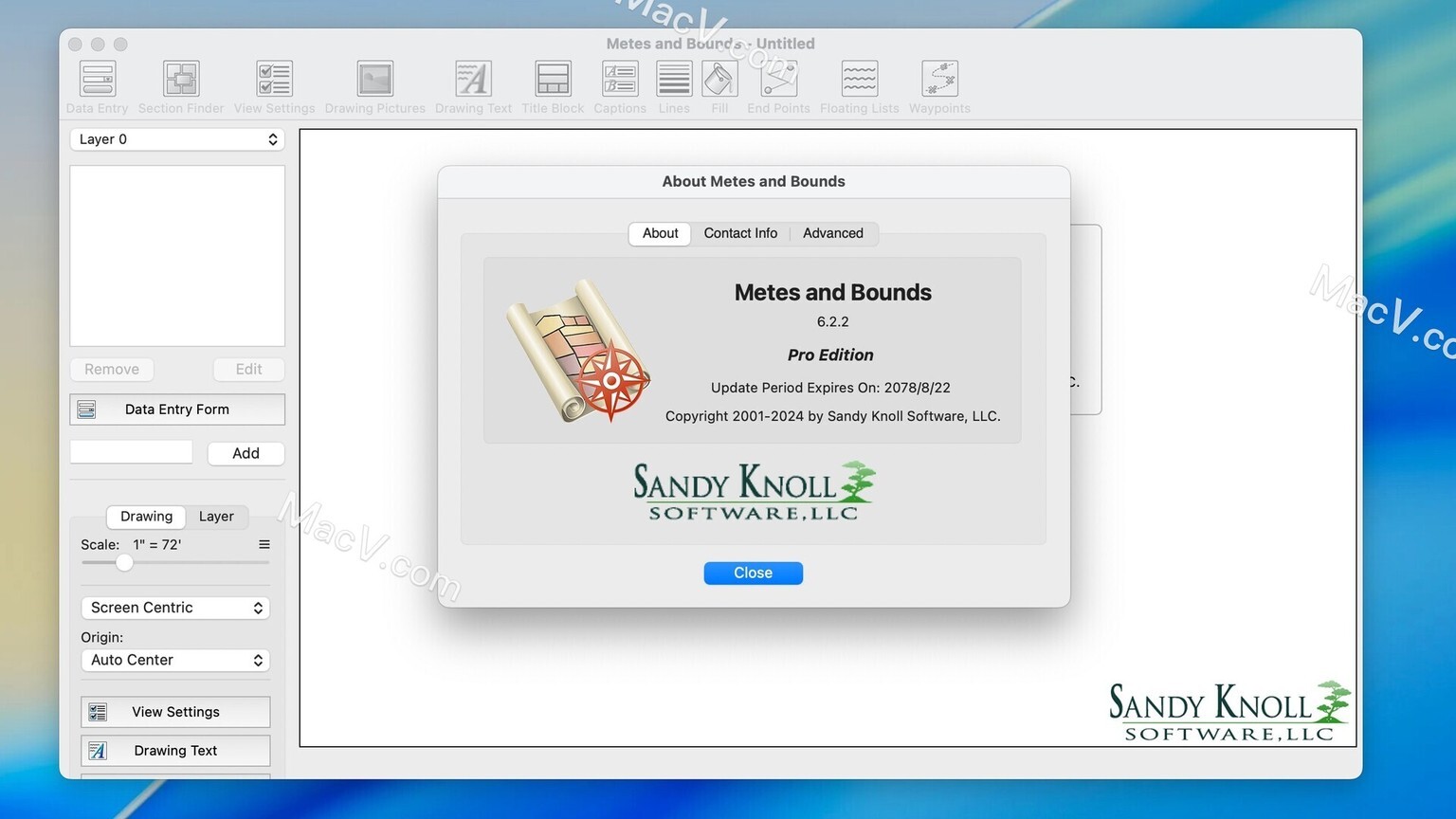Switch to the Advanced tab
Viewport: 1456px width, 819px height.
833,233
